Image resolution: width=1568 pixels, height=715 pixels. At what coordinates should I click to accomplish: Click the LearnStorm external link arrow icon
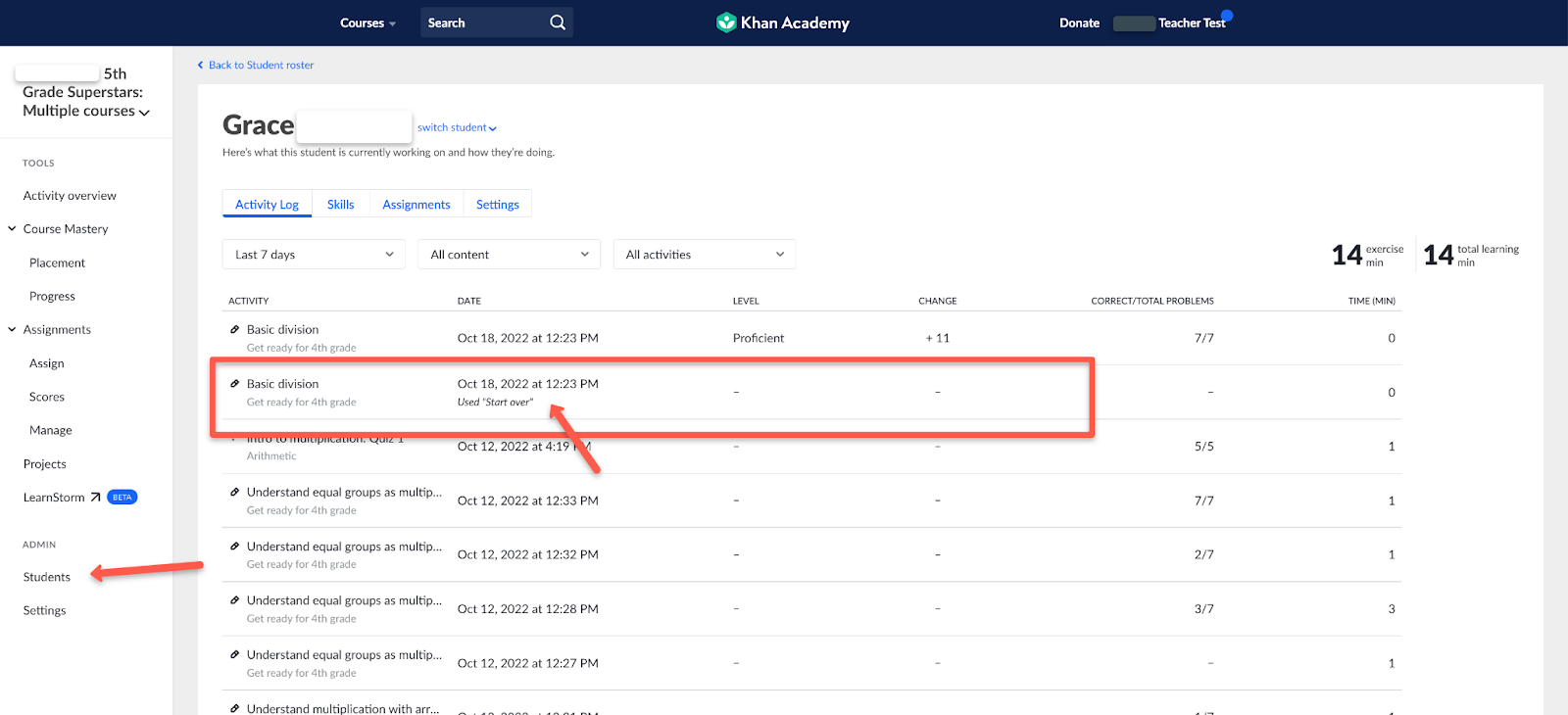(x=95, y=498)
